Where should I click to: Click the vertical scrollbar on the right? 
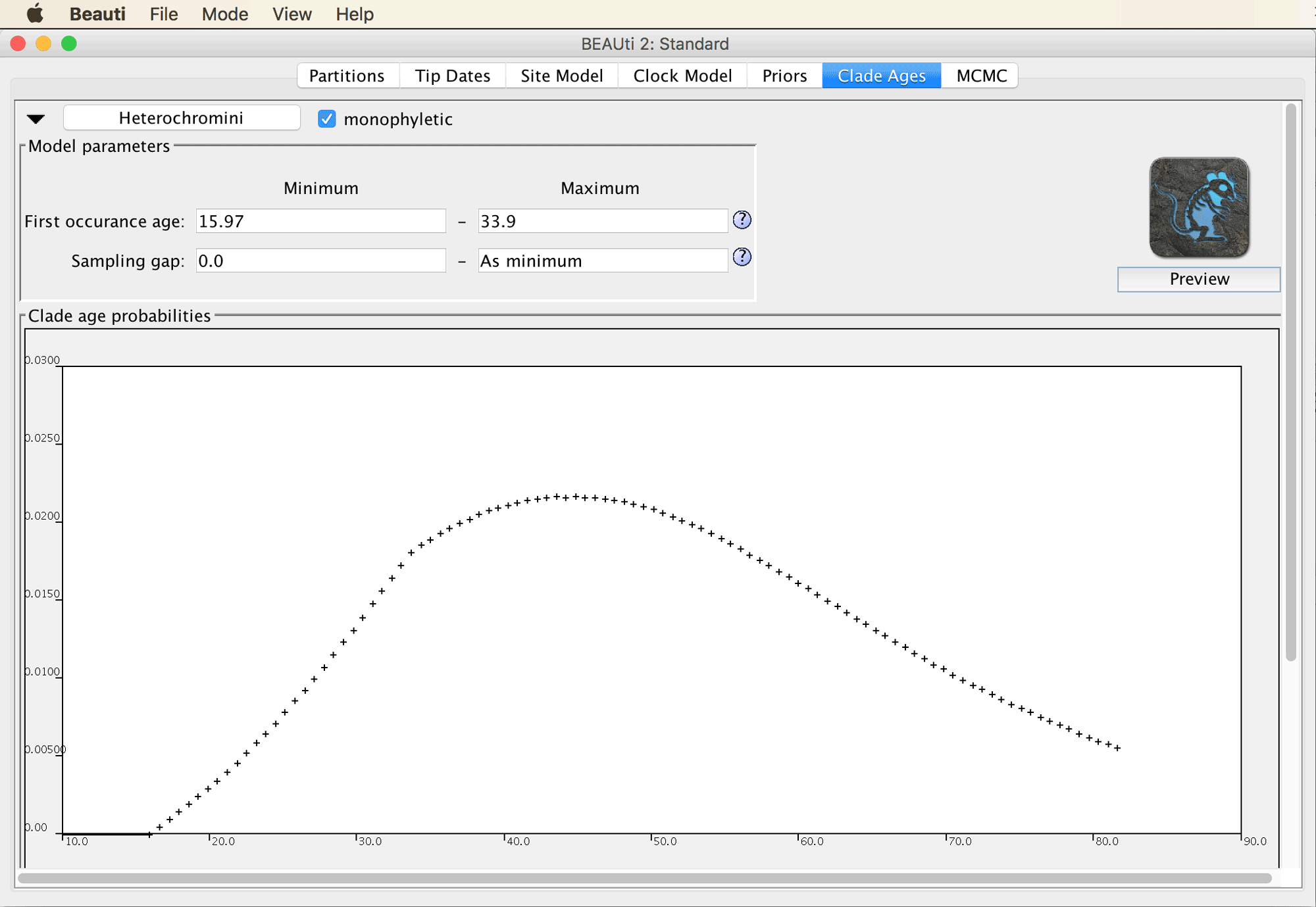(x=1290, y=381)
